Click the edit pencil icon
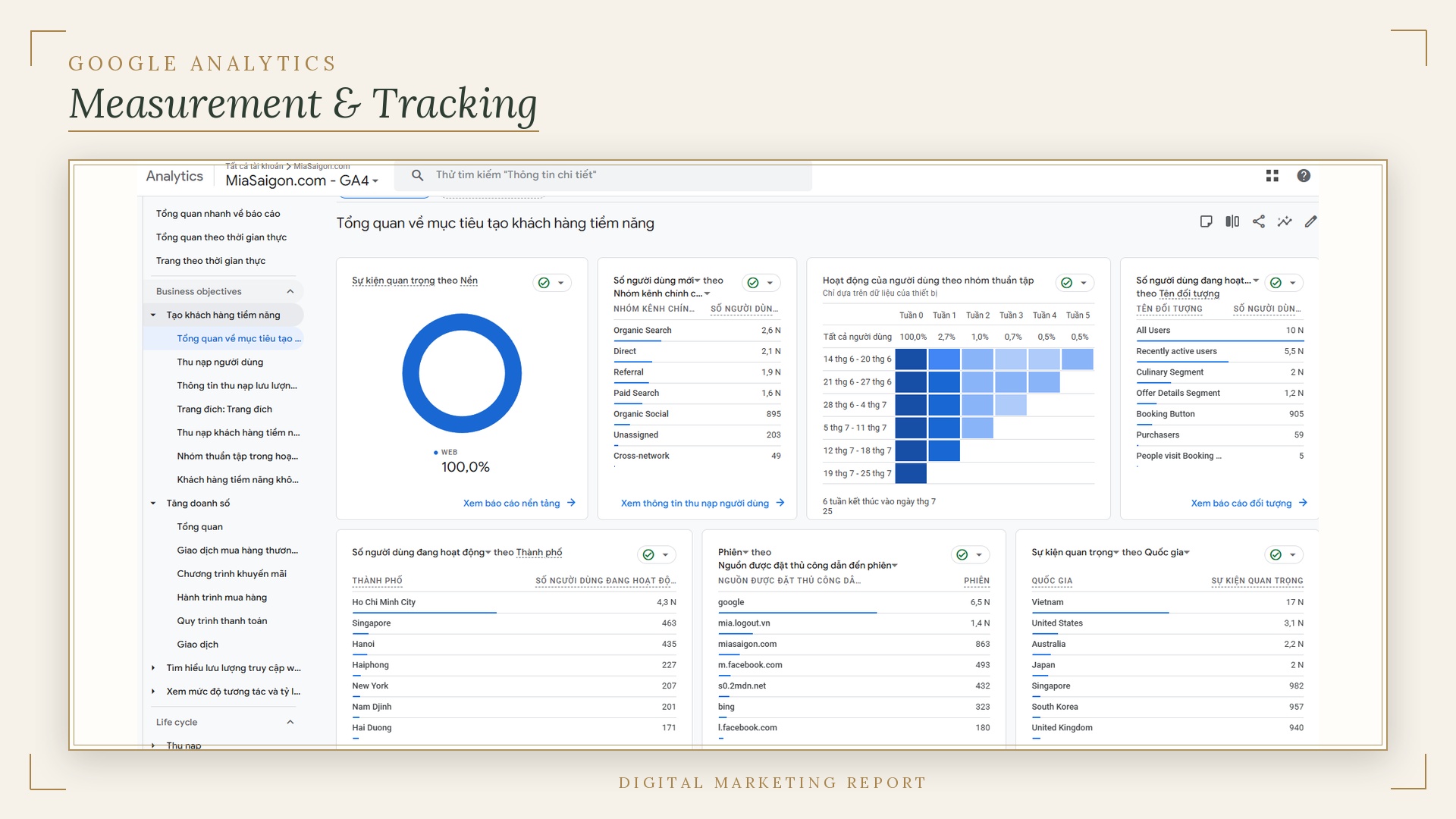Viewport: 1456px width, 819px height. pyautogui.click(x=1310, y=221)
